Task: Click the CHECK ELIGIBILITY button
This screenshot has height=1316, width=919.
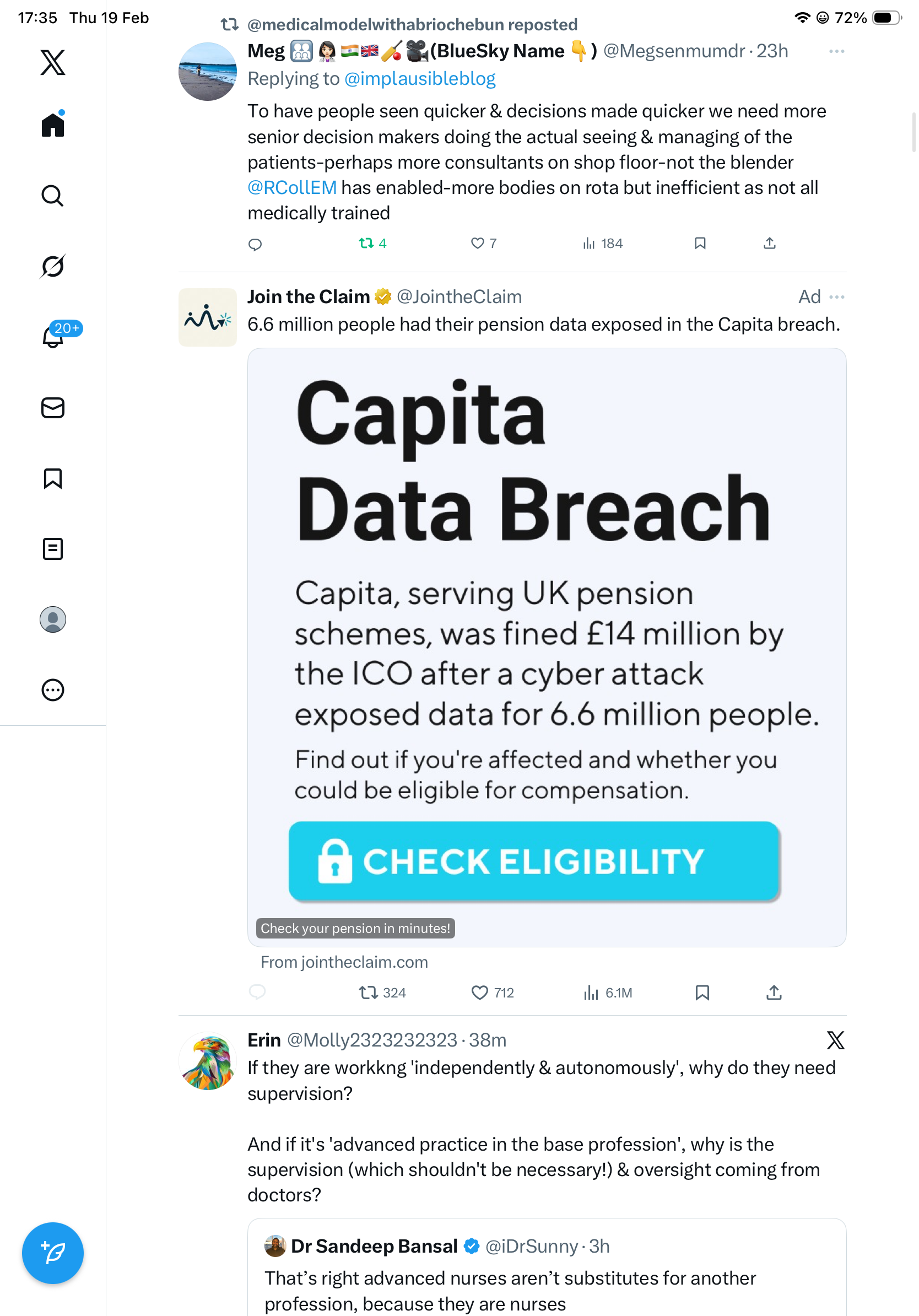Action: click(533, 861)
